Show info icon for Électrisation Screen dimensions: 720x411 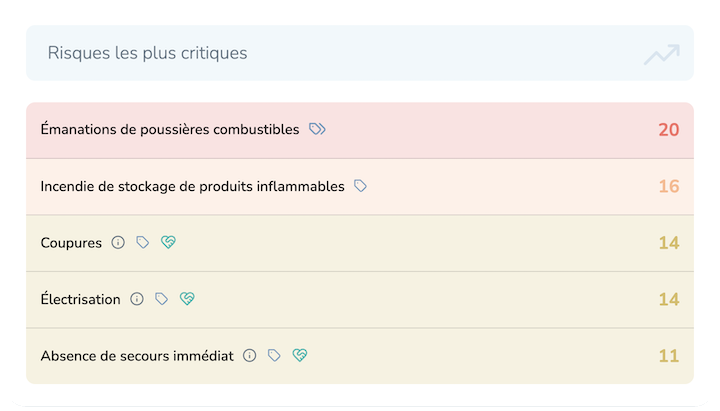[x=137, y=299]
